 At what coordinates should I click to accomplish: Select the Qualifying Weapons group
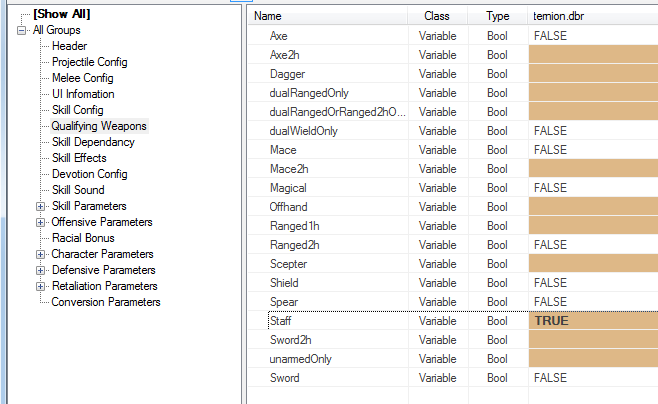coord(99,126)
